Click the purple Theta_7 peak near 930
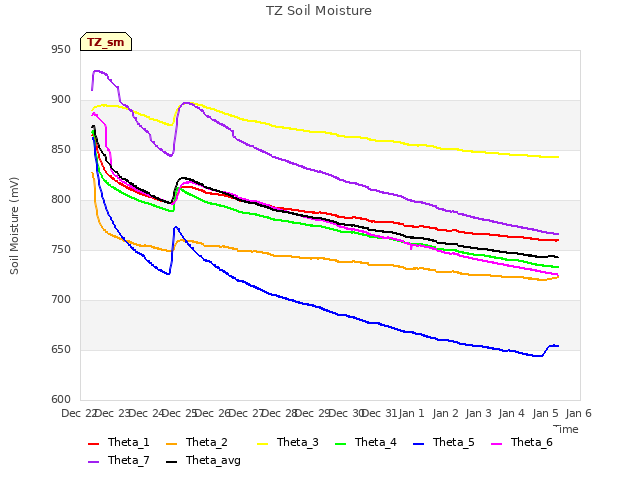 pyautogui.click(x=97, y=71)
